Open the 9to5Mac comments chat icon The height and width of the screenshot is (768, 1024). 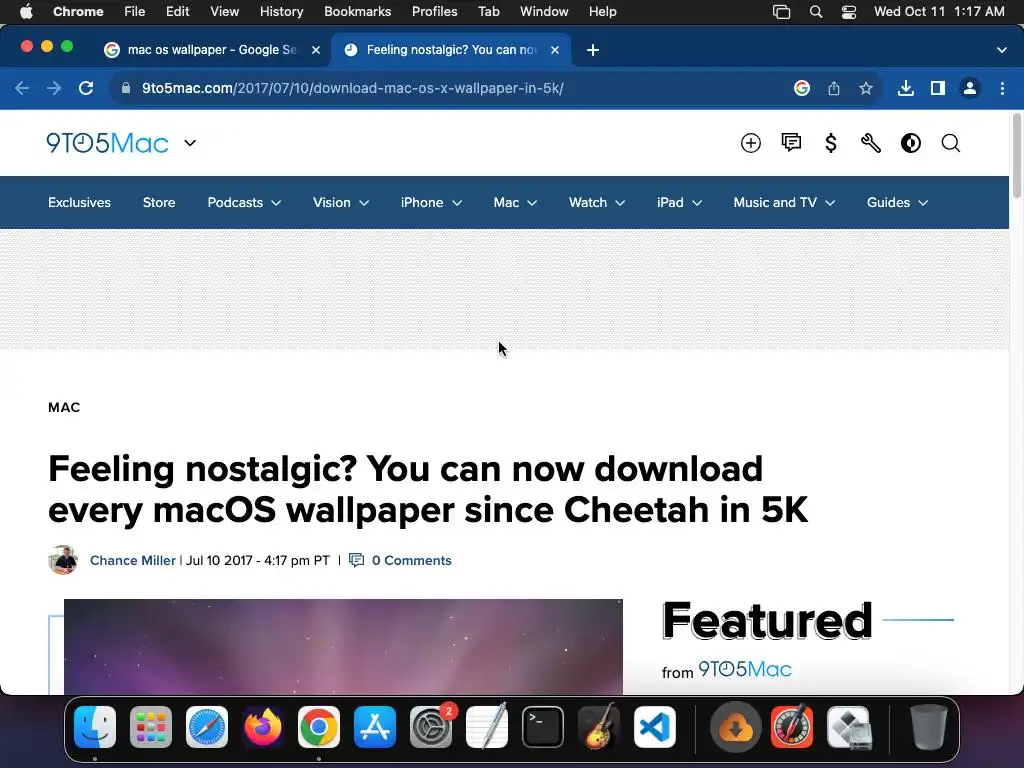791,142
